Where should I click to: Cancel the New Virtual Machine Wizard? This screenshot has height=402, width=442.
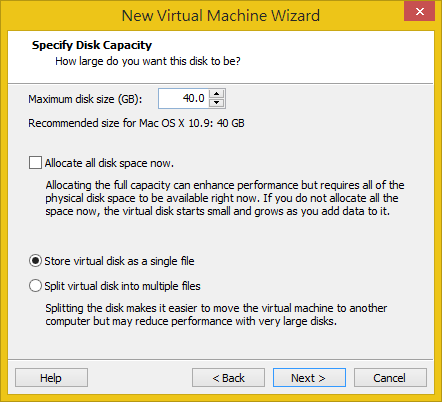(390, 378)
